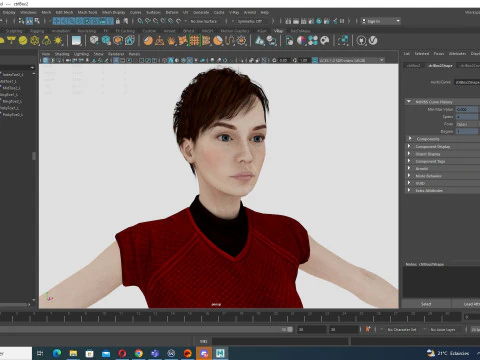Open the ACES SDR-video view transform dropdown
The image size is (480, 360).
(352, 60)
